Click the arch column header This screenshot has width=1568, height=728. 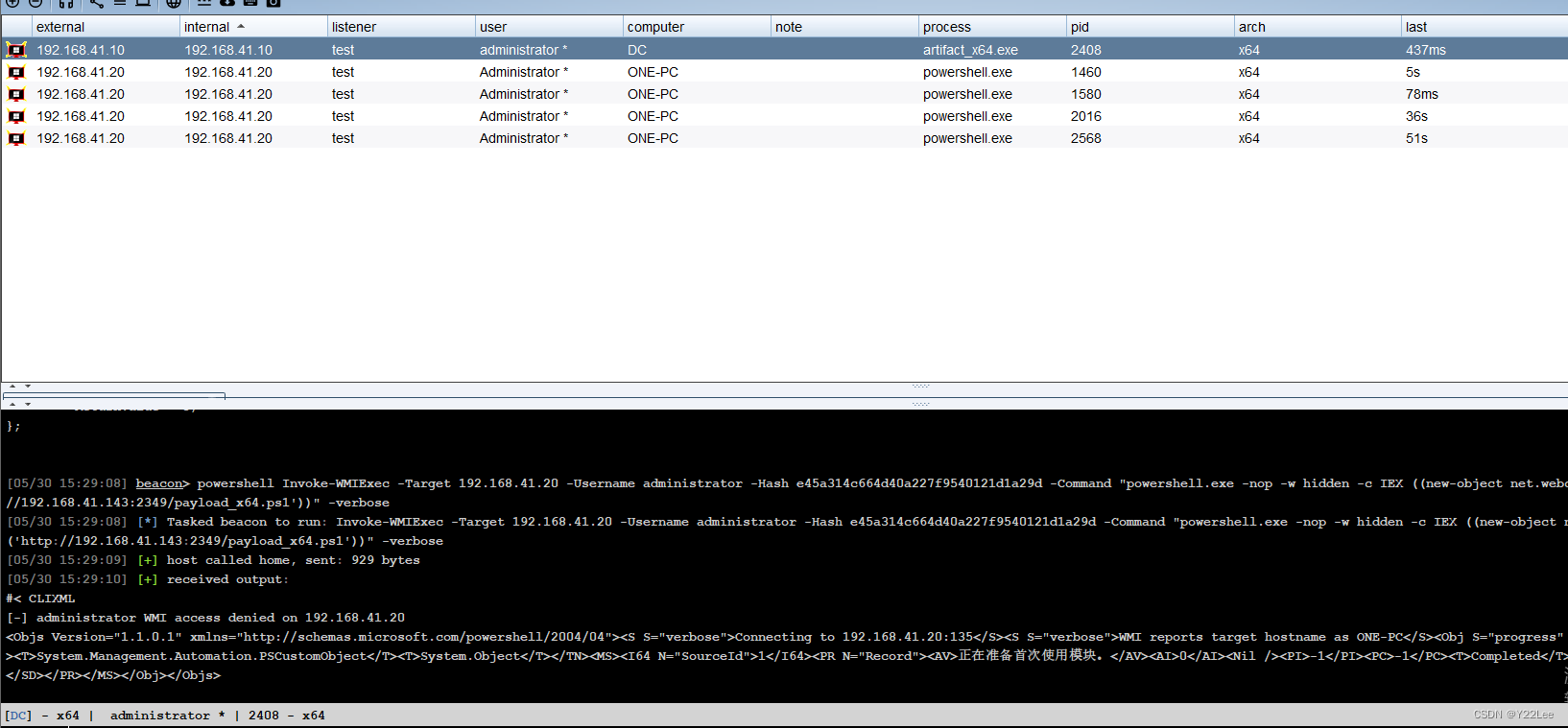click(x=1318, y=27)
